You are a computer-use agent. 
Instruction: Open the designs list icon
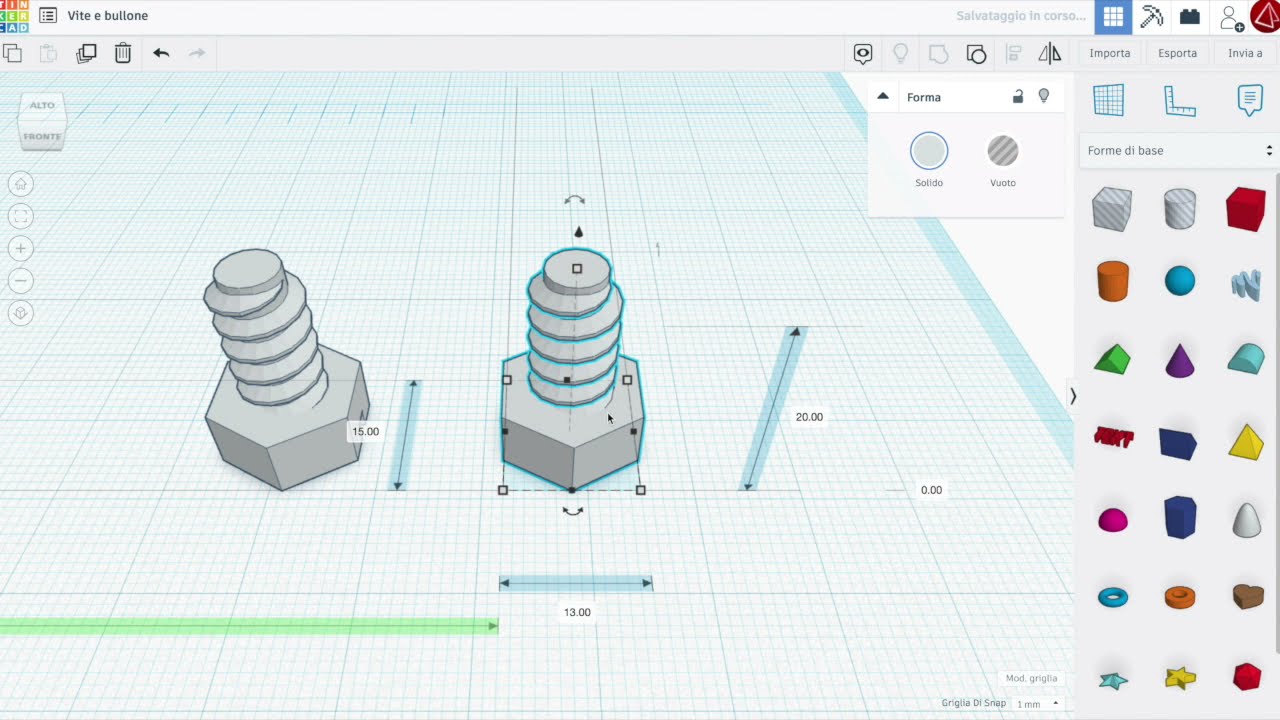coord(47,16)
